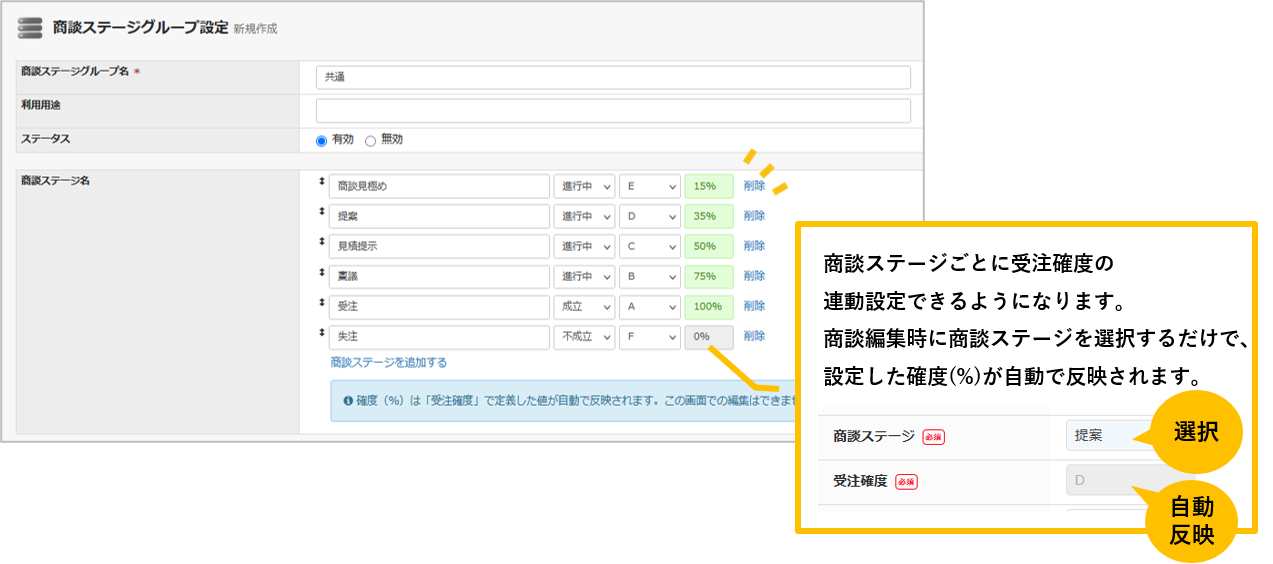Open the 不成立 status dropdown for 失注

(x=585, y=337)
